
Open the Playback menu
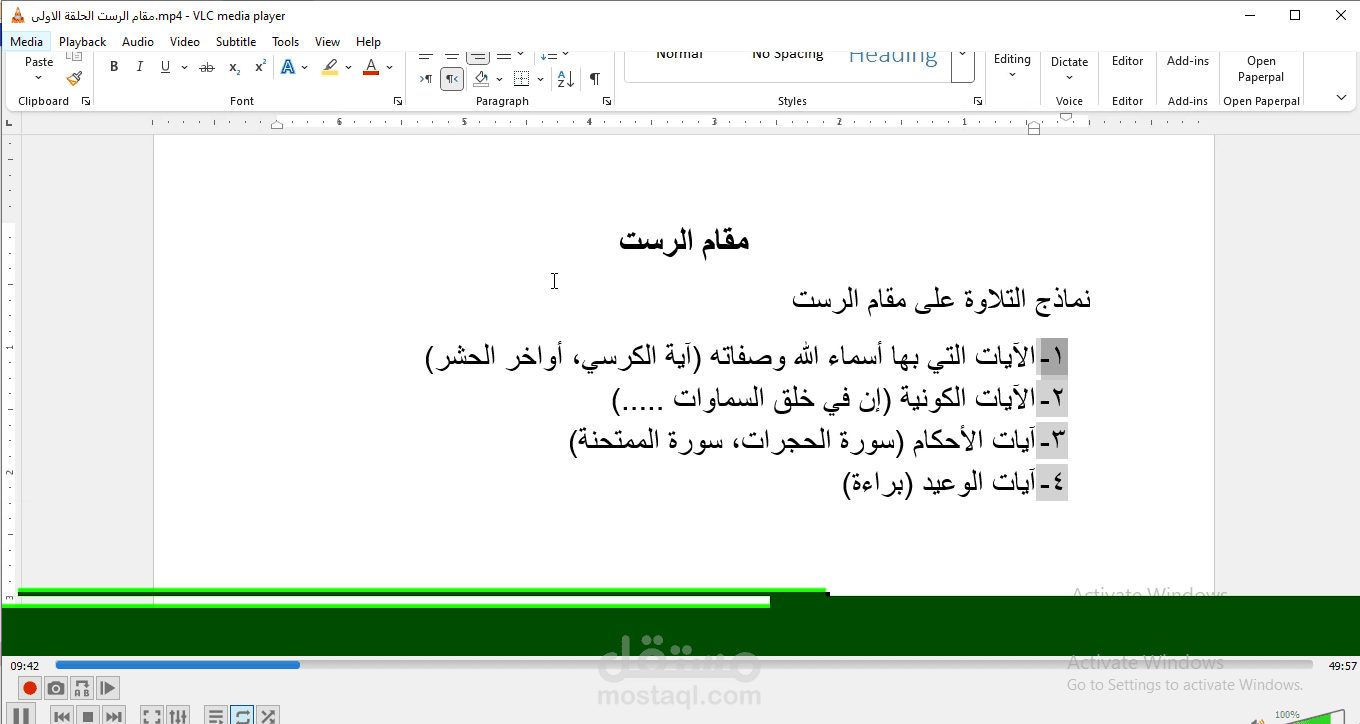click(x=82, y=42)
